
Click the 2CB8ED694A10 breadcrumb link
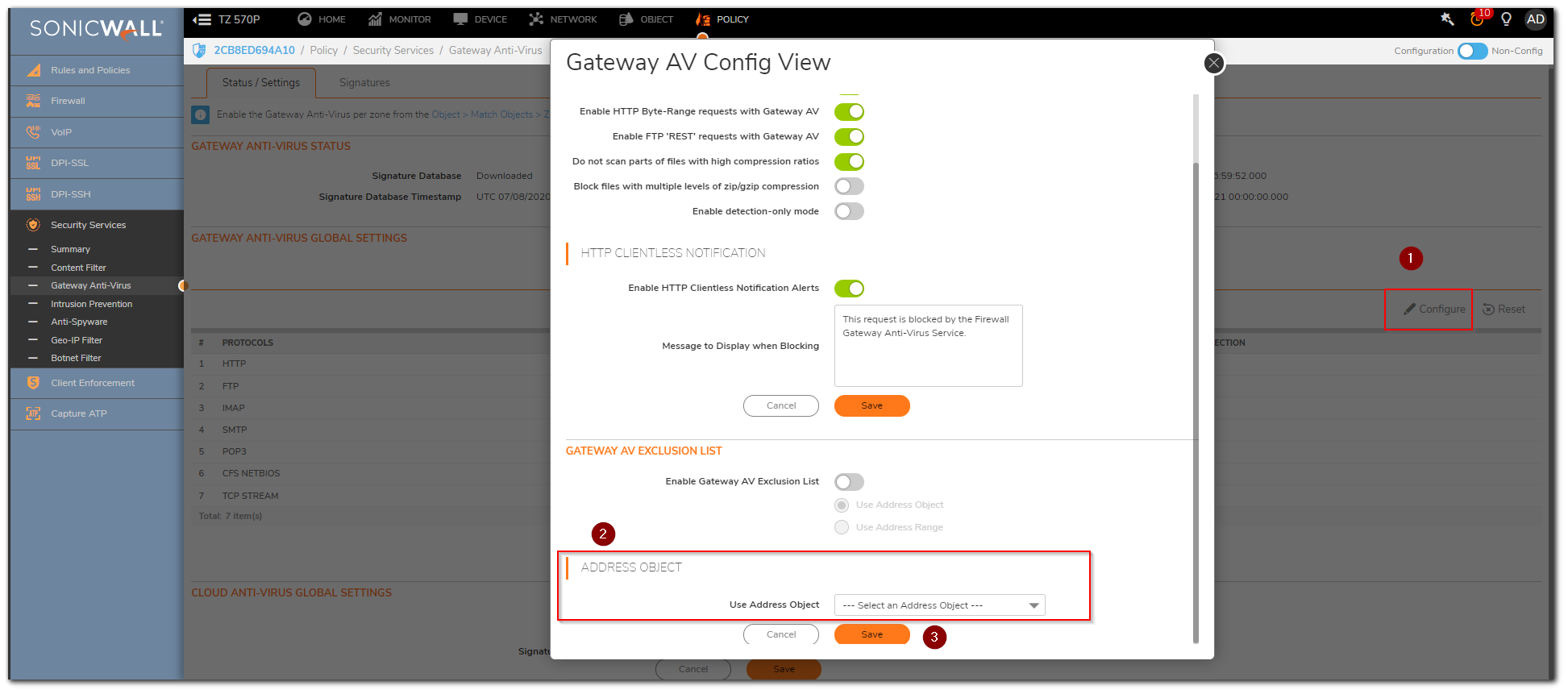254,50
